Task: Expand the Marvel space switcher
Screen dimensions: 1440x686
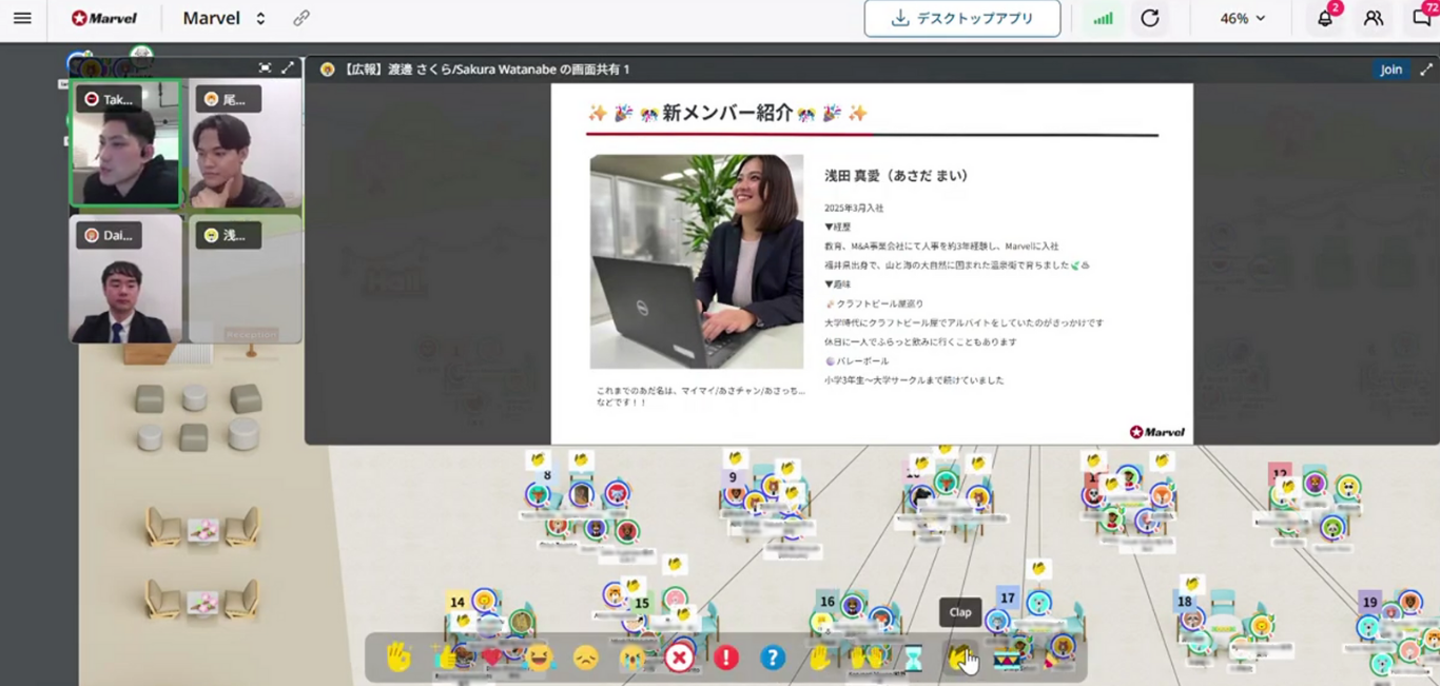Action: (x=261, y=19)
